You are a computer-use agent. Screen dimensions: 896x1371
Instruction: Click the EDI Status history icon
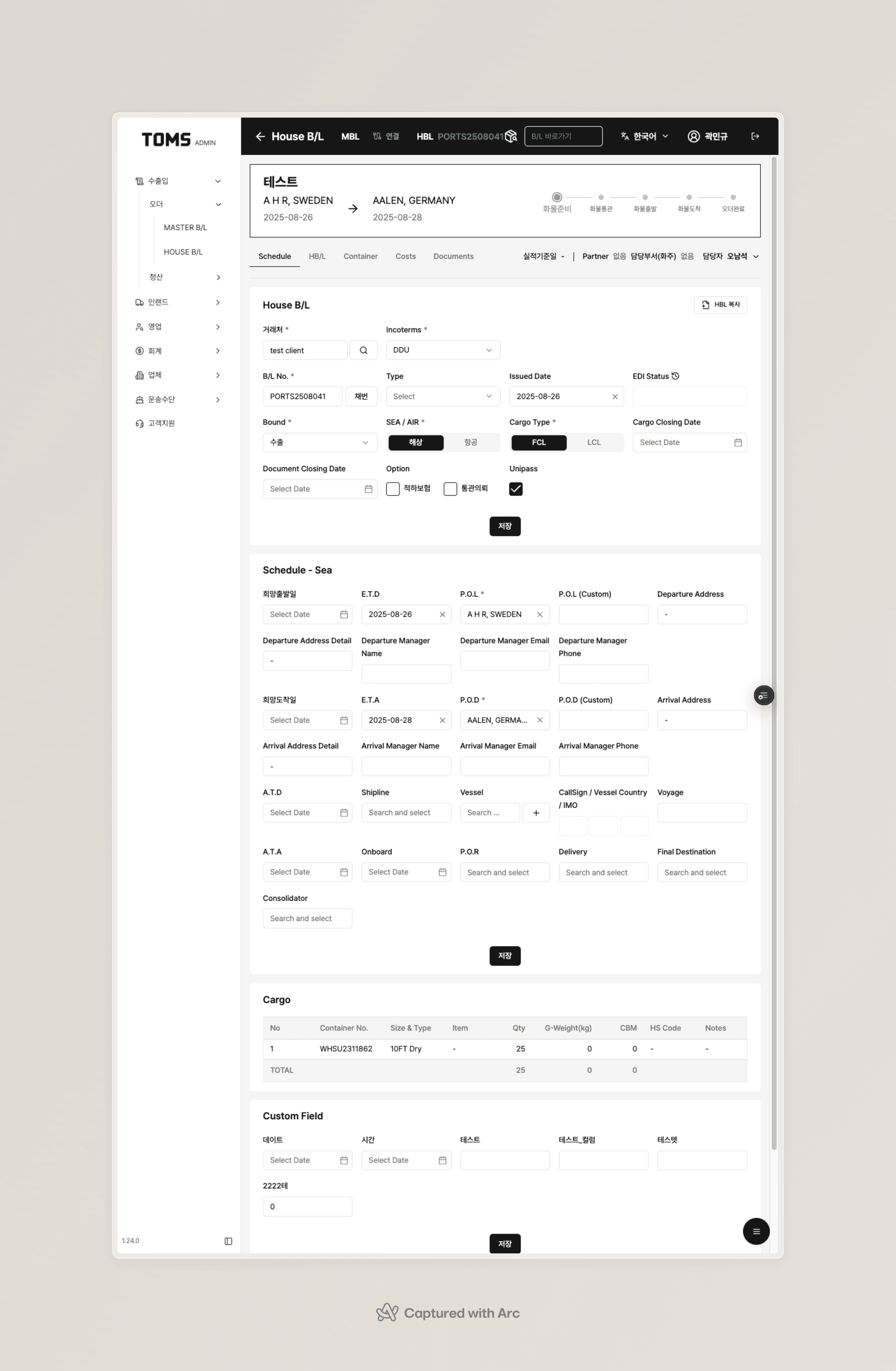(x=675, y=376)
